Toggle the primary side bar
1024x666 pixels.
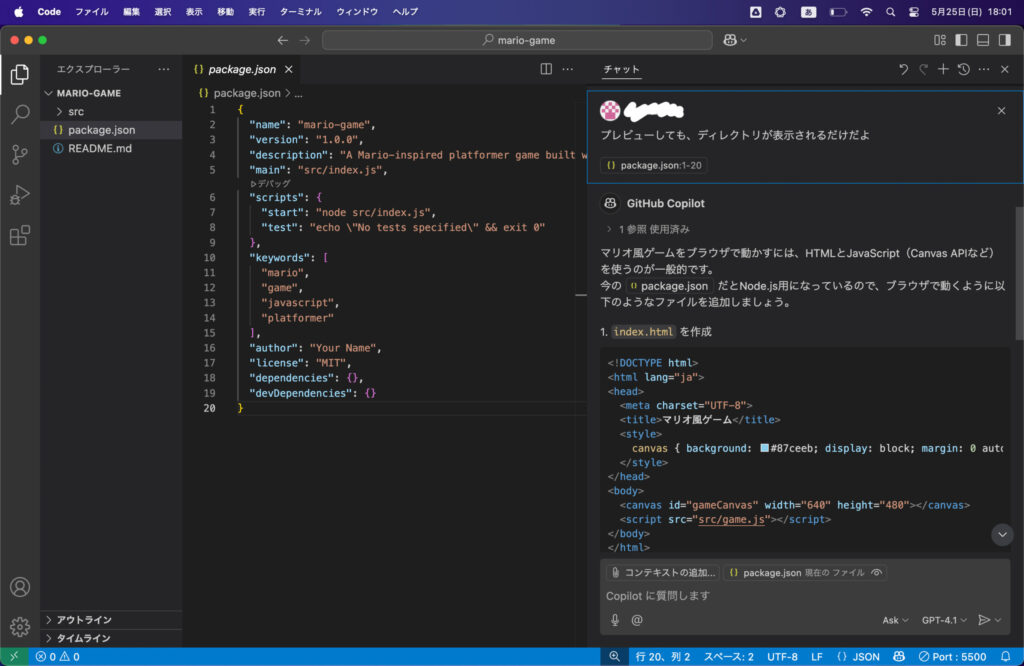coord(961,40)
